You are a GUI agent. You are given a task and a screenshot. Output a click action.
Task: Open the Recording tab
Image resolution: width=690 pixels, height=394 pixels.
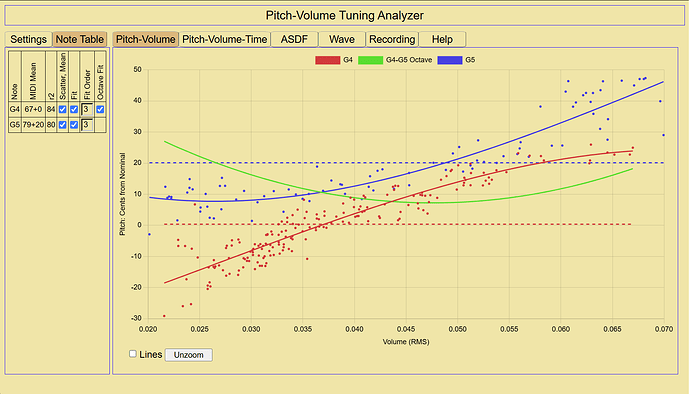tap(392, 39)
